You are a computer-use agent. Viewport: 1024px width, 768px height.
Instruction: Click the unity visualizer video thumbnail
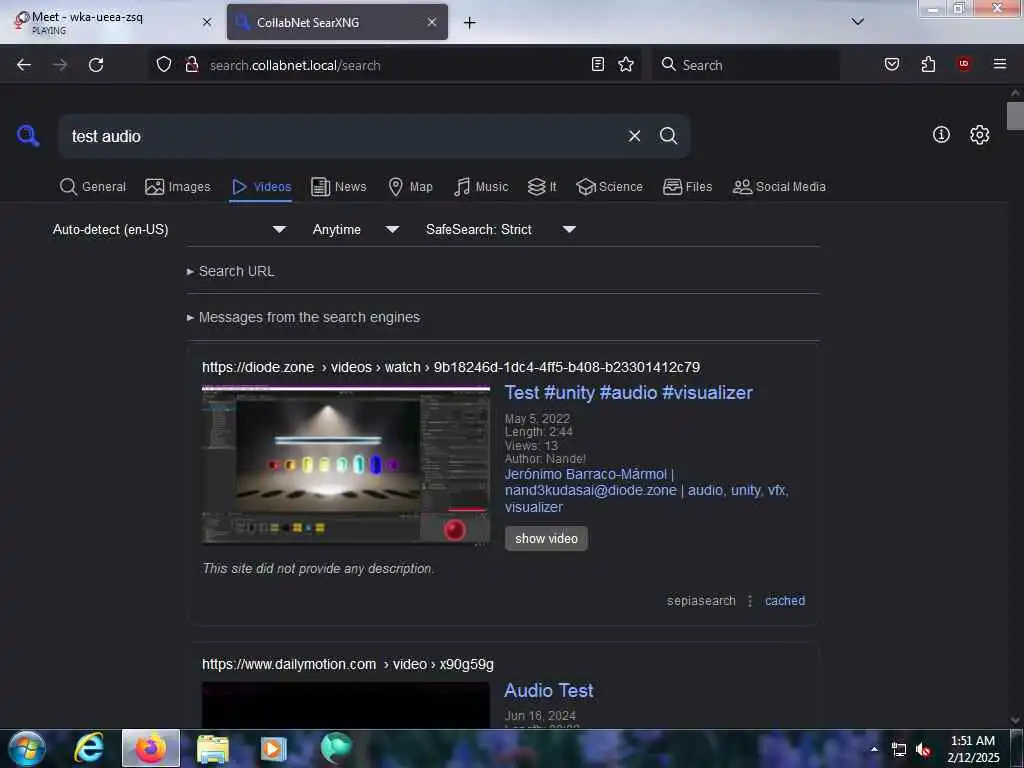(x=345, y=465)
